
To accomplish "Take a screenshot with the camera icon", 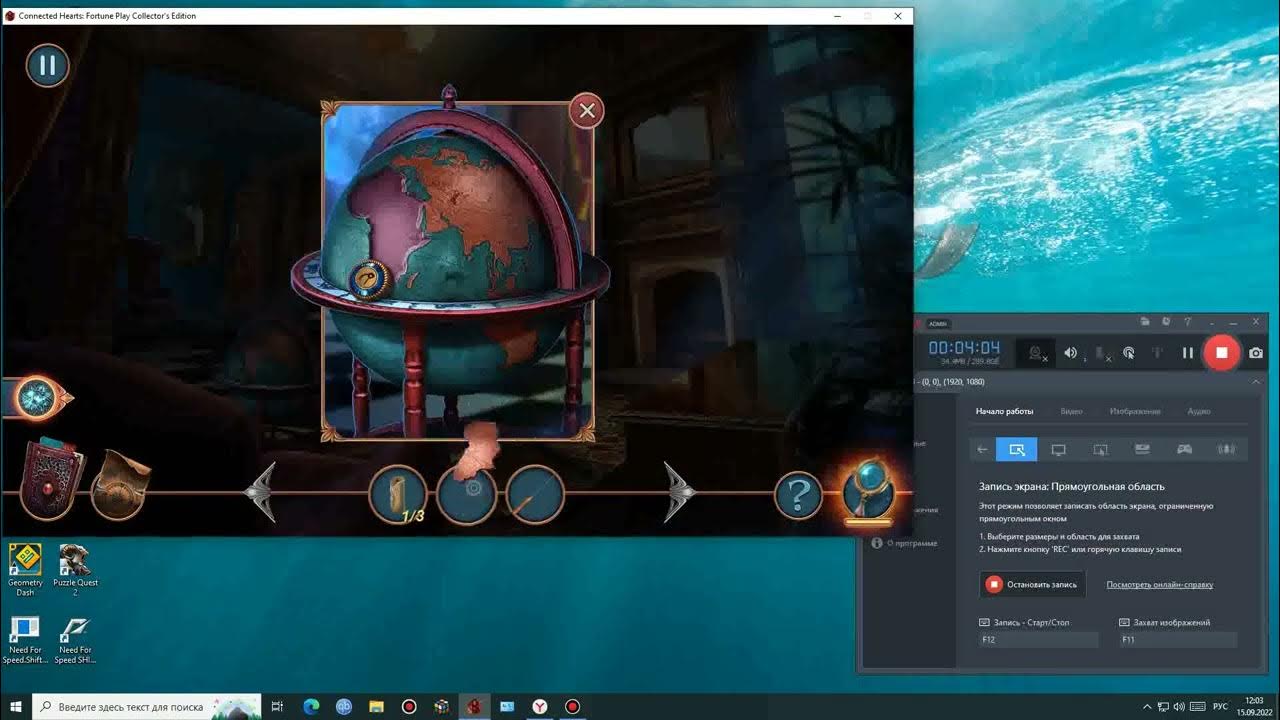I will [1256, 353].
